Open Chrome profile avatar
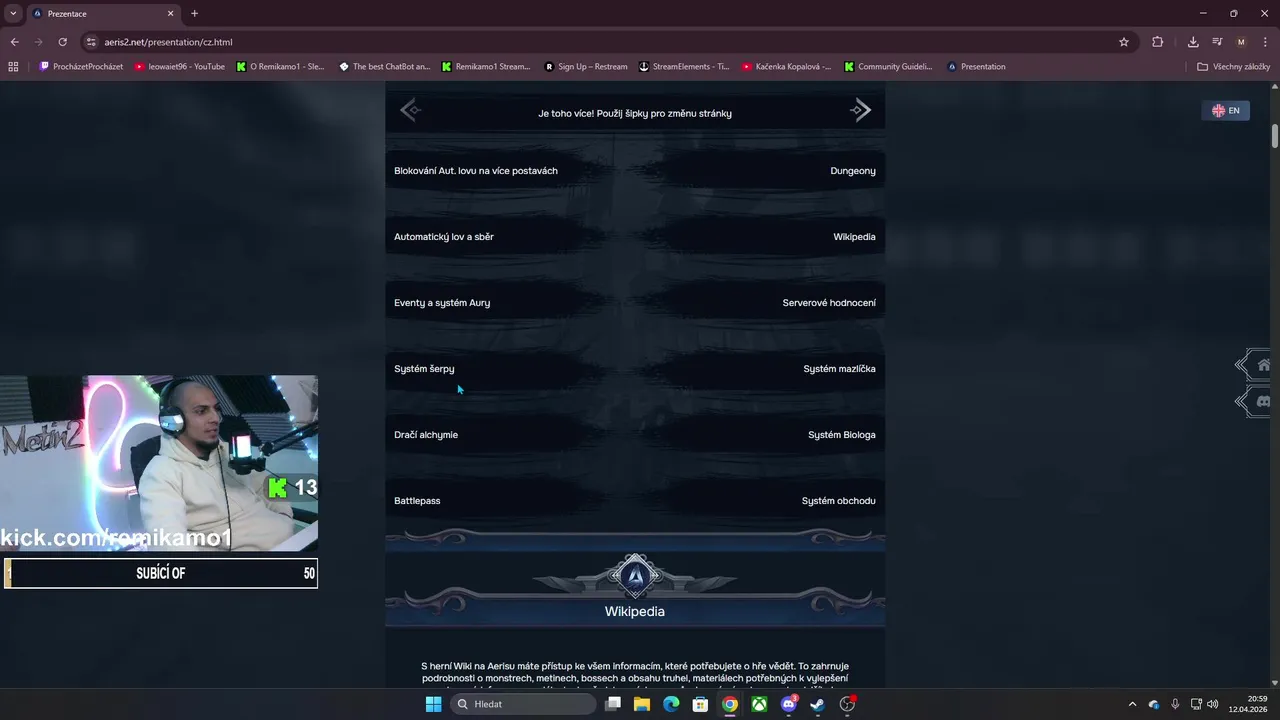 click(x=1241, y=42)
